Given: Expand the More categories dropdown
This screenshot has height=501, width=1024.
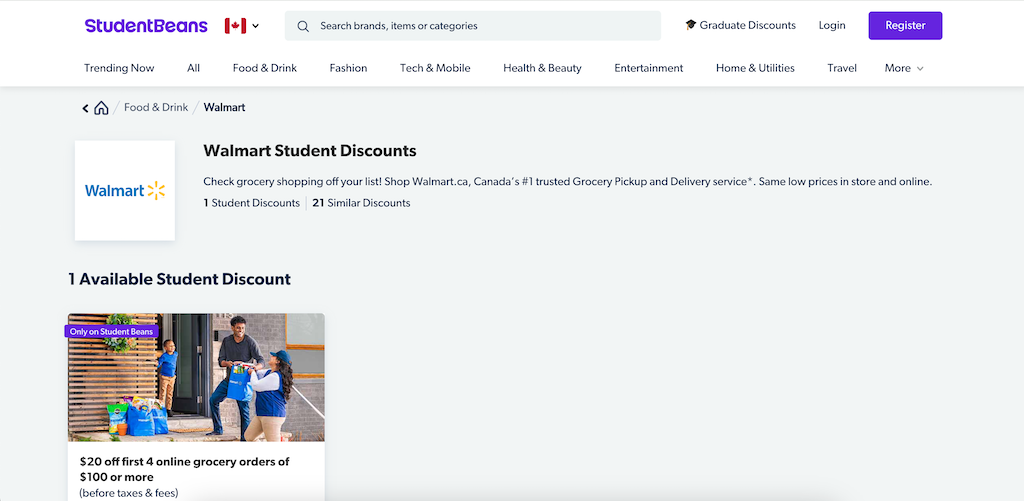Looking at the screenshot, I should pyautogui.click(x=904, y=68).
